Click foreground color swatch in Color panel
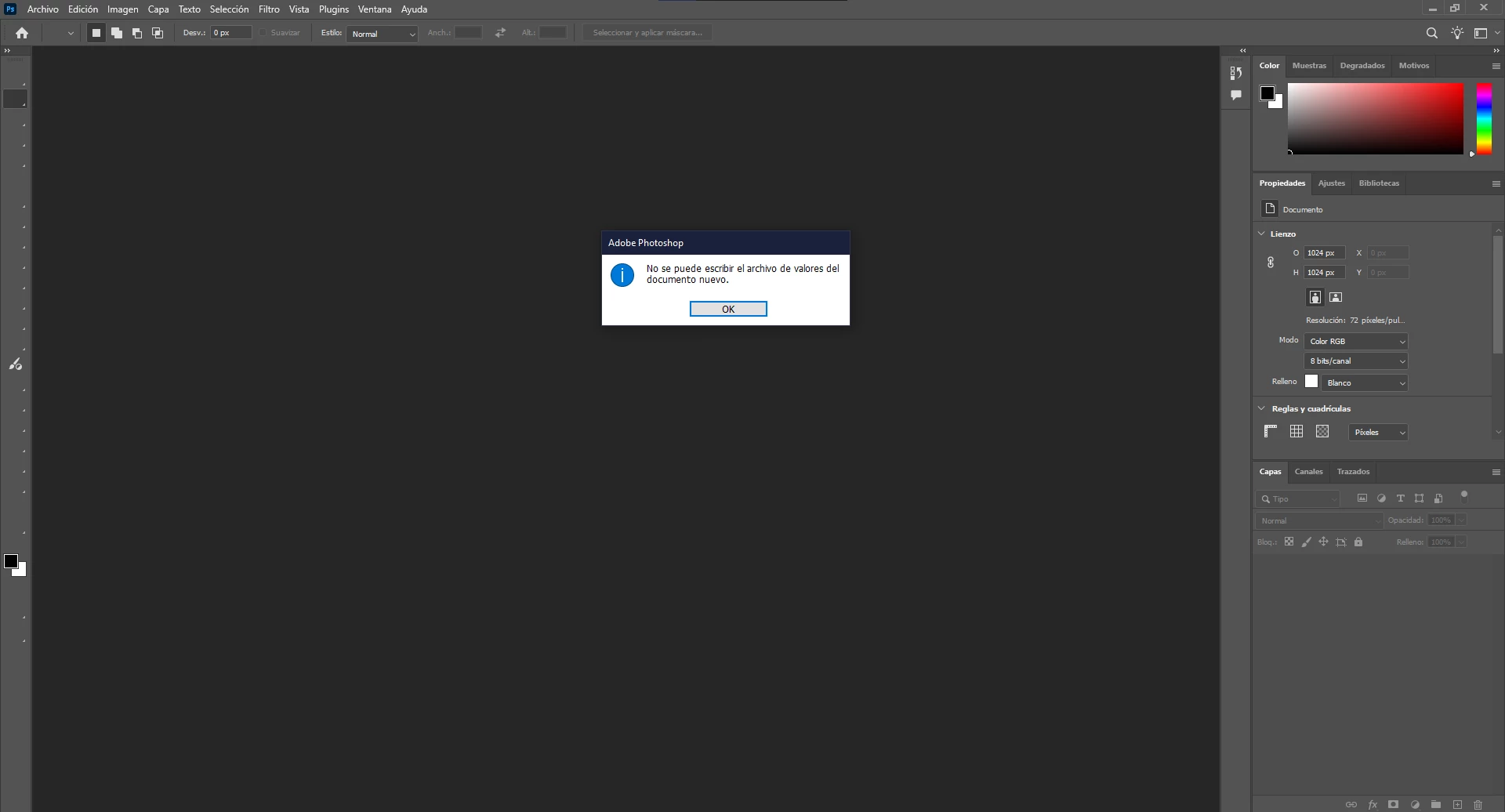This screenshot has width=1505, height=812. [1267, 93]
